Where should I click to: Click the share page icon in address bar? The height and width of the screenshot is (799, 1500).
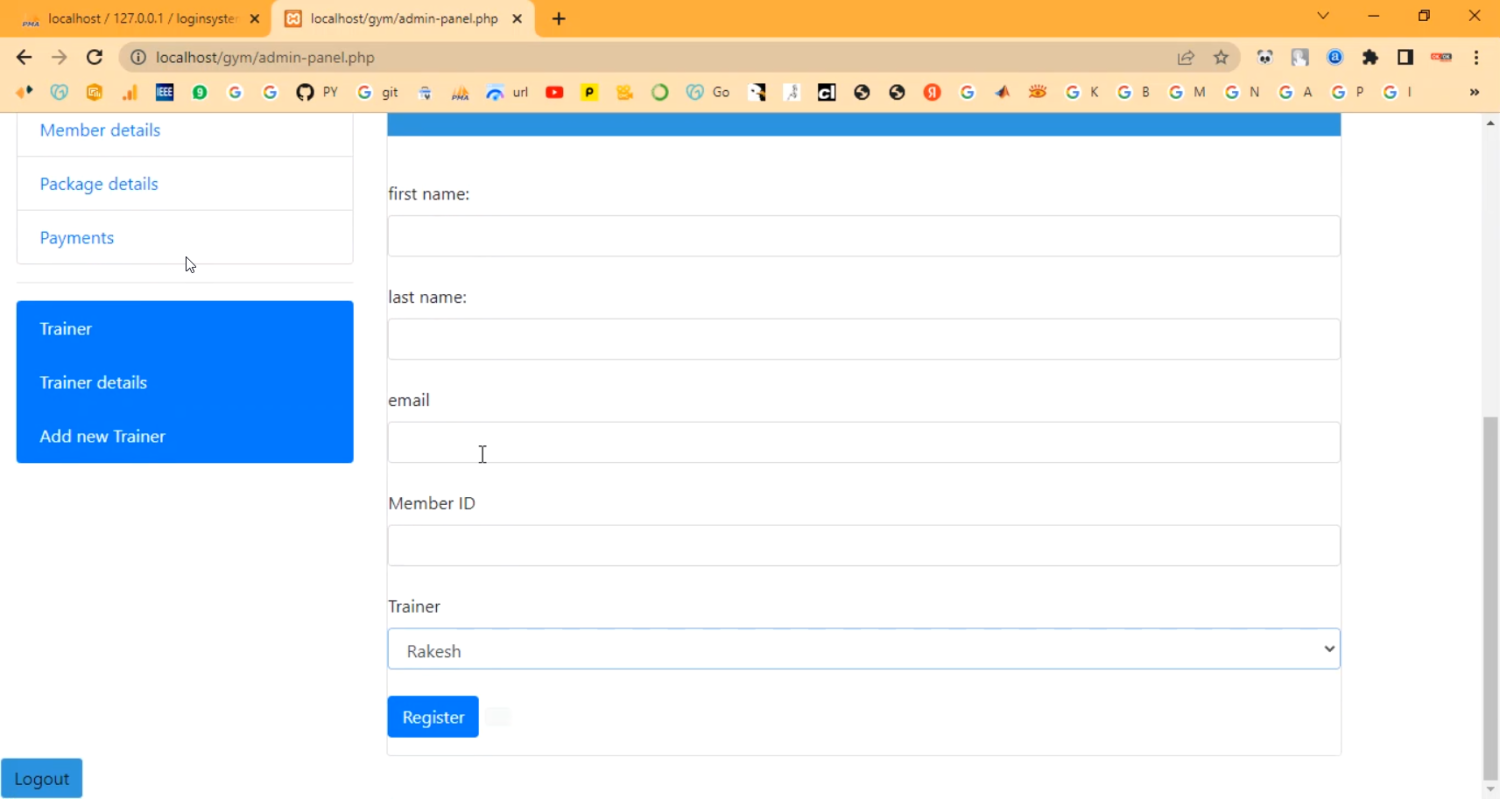1186,57
